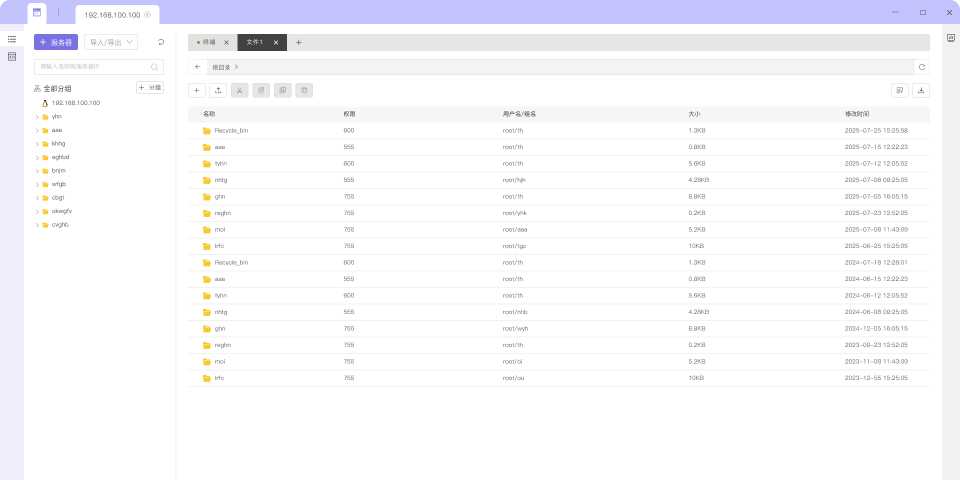Expand the wfgb group

tap(37, 184)
